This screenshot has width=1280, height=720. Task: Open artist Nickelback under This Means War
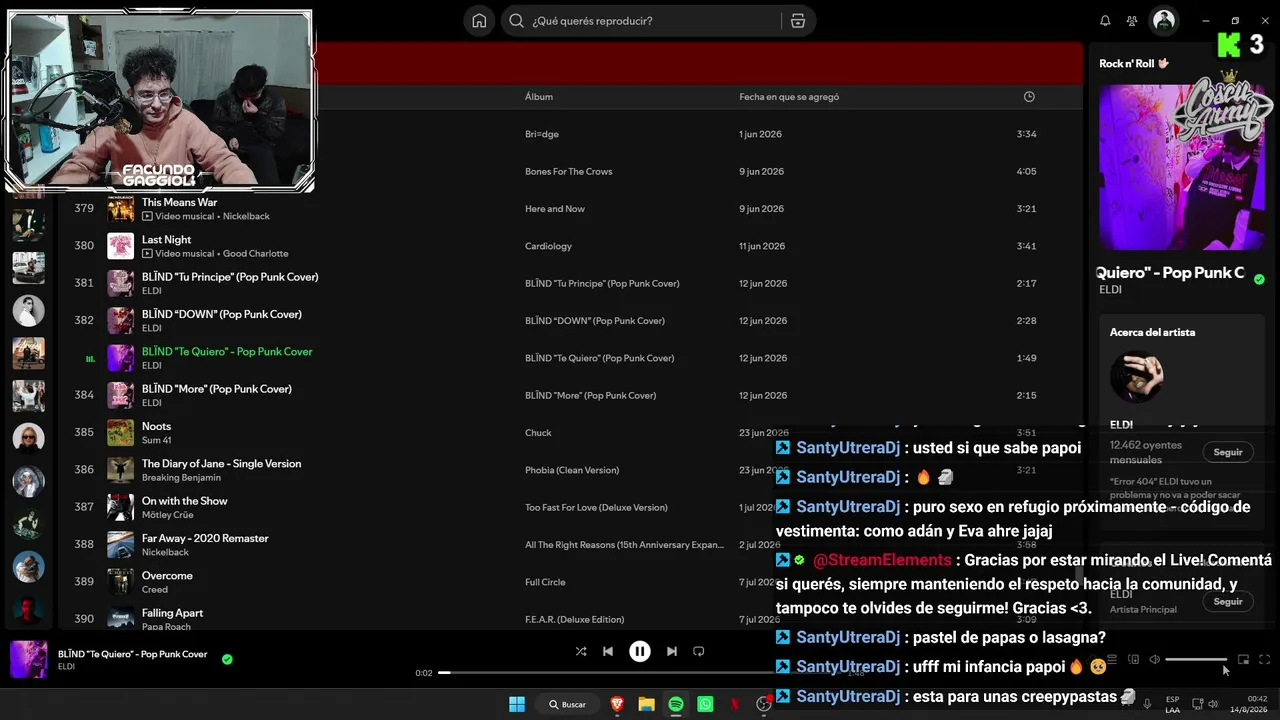(x=246, y=216)
